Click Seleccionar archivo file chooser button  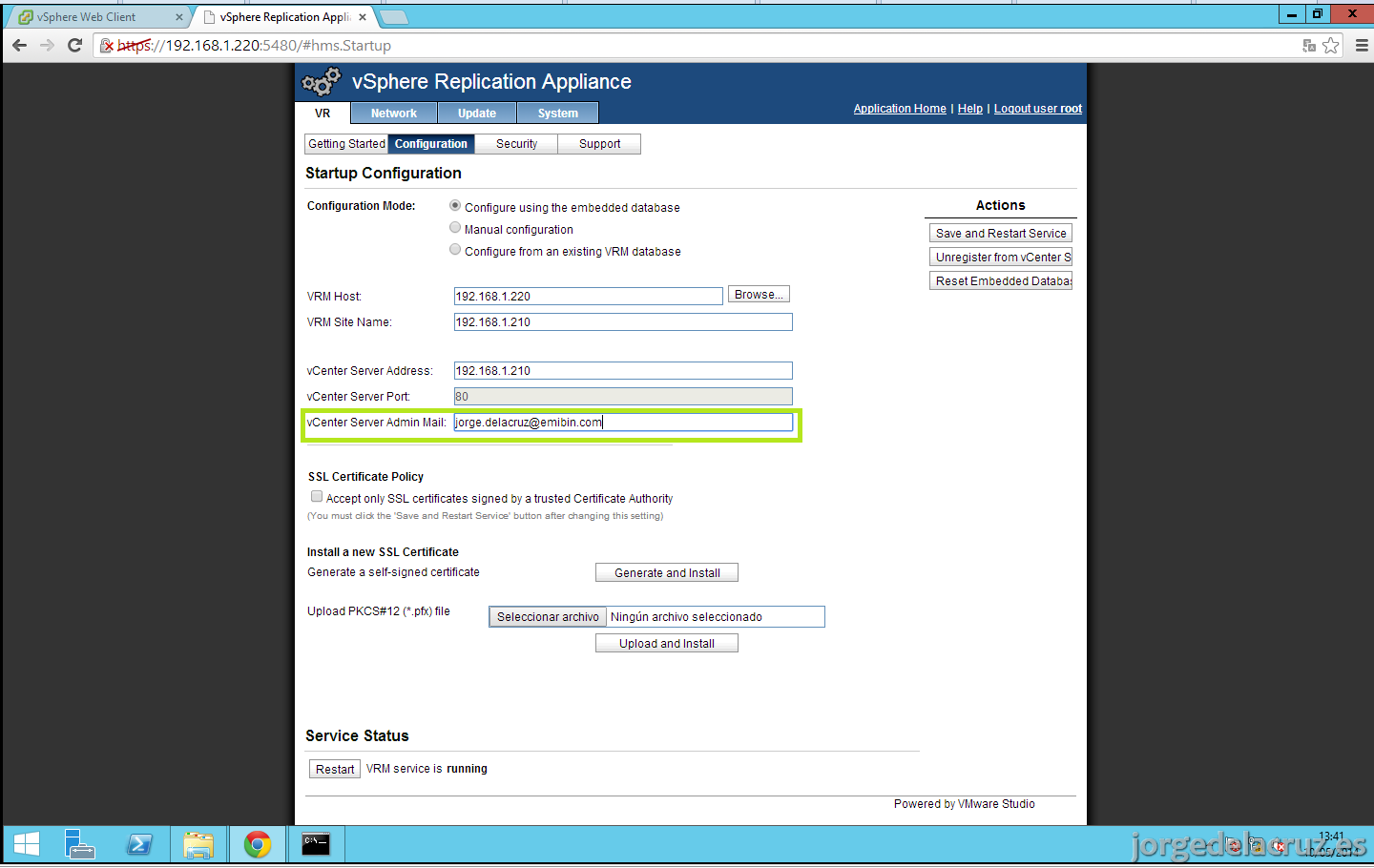[548, 617]
